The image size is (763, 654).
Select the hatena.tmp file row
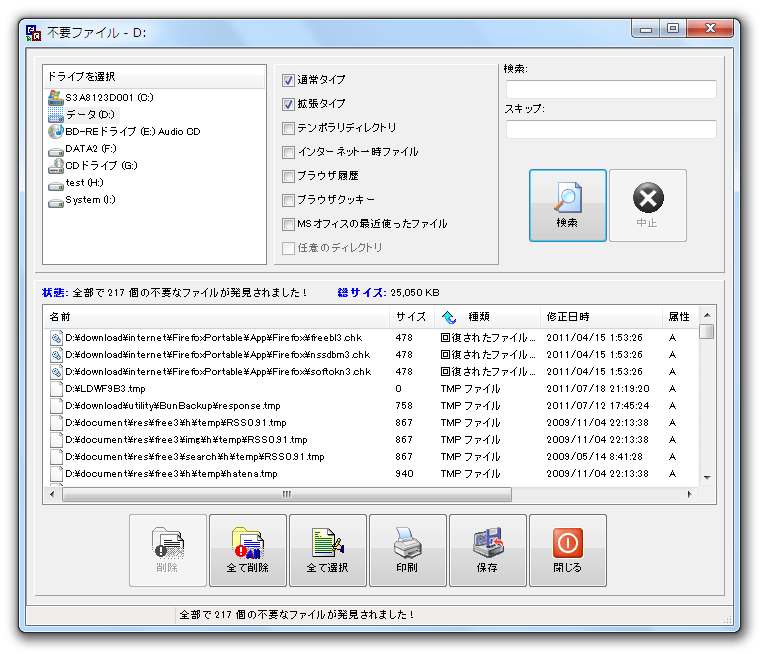[x=372, y=474]
